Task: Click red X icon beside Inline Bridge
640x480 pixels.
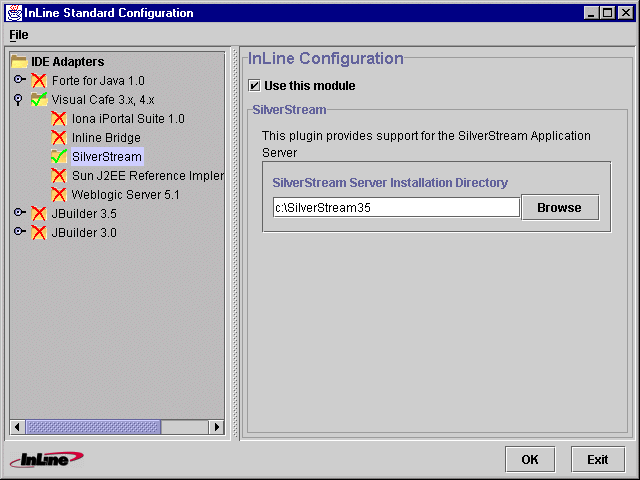Action: coord(59,138)
